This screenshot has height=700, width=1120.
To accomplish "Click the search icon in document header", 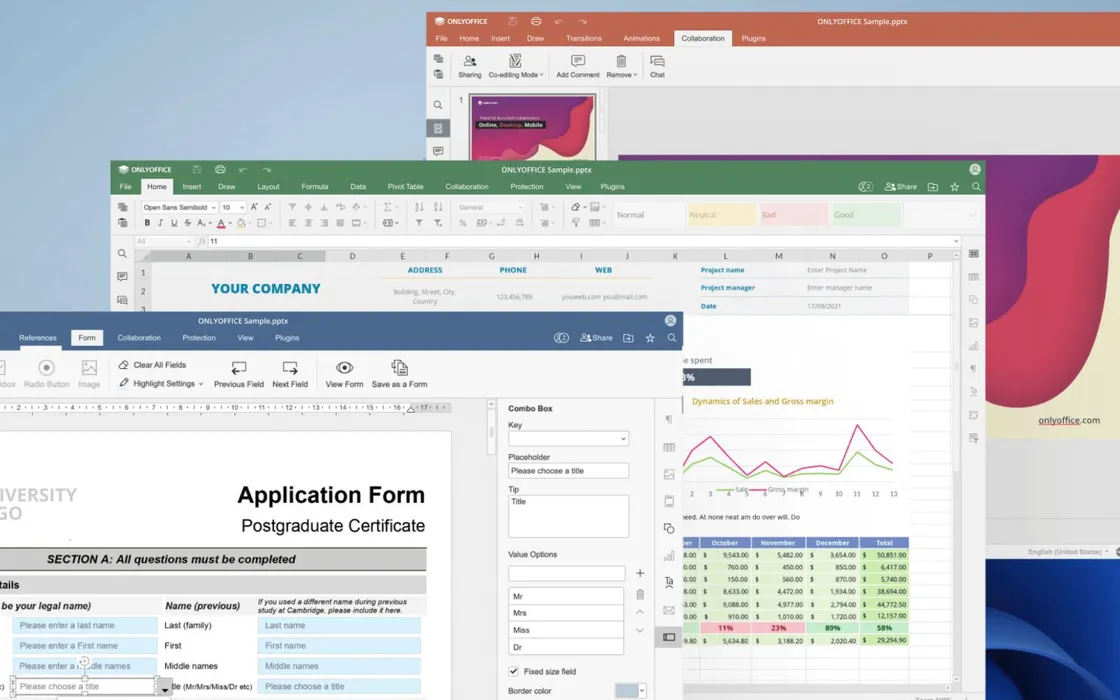I will tap(671, 338).
